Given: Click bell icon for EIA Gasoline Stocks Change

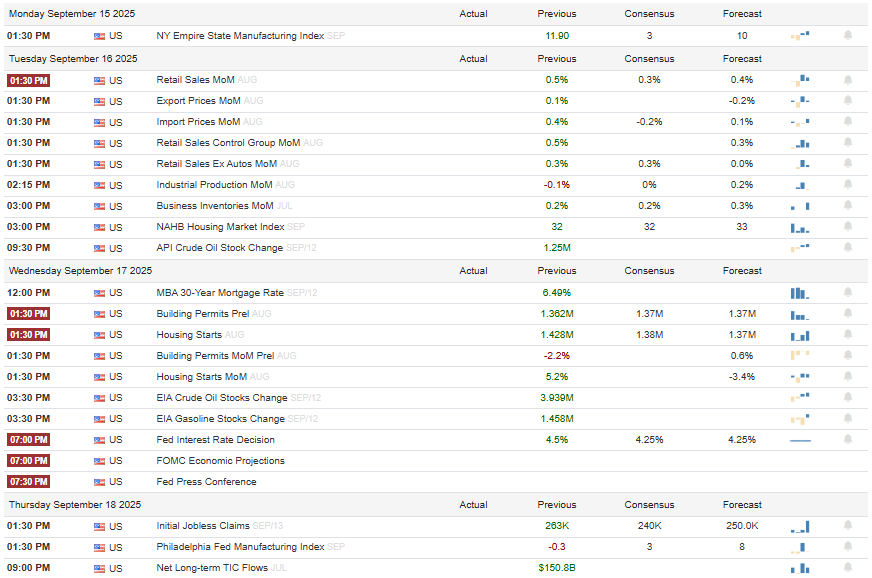Looking at the screenshot, I should click(x=848, y=418).
